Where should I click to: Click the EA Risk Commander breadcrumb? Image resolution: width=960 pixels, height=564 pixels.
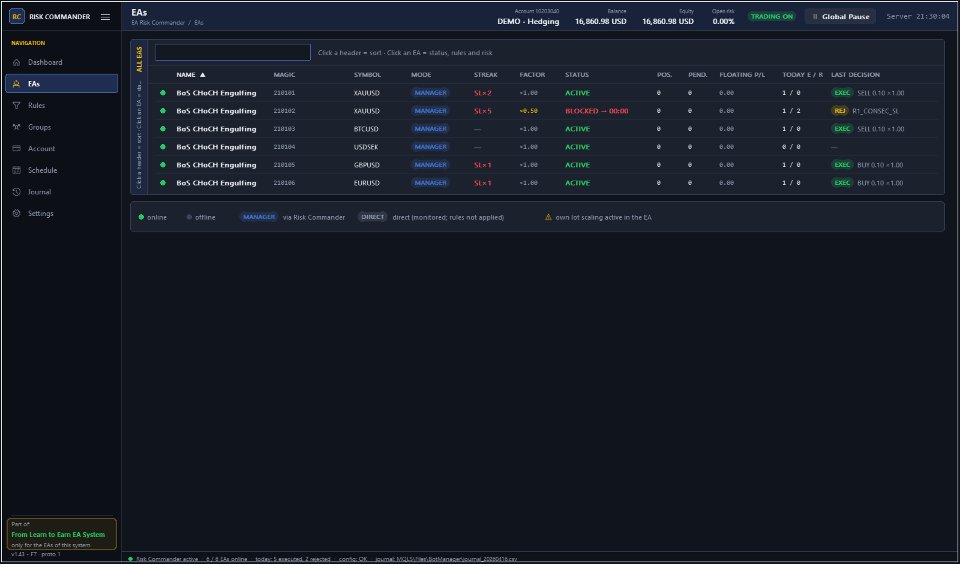[x=157, y=23]
